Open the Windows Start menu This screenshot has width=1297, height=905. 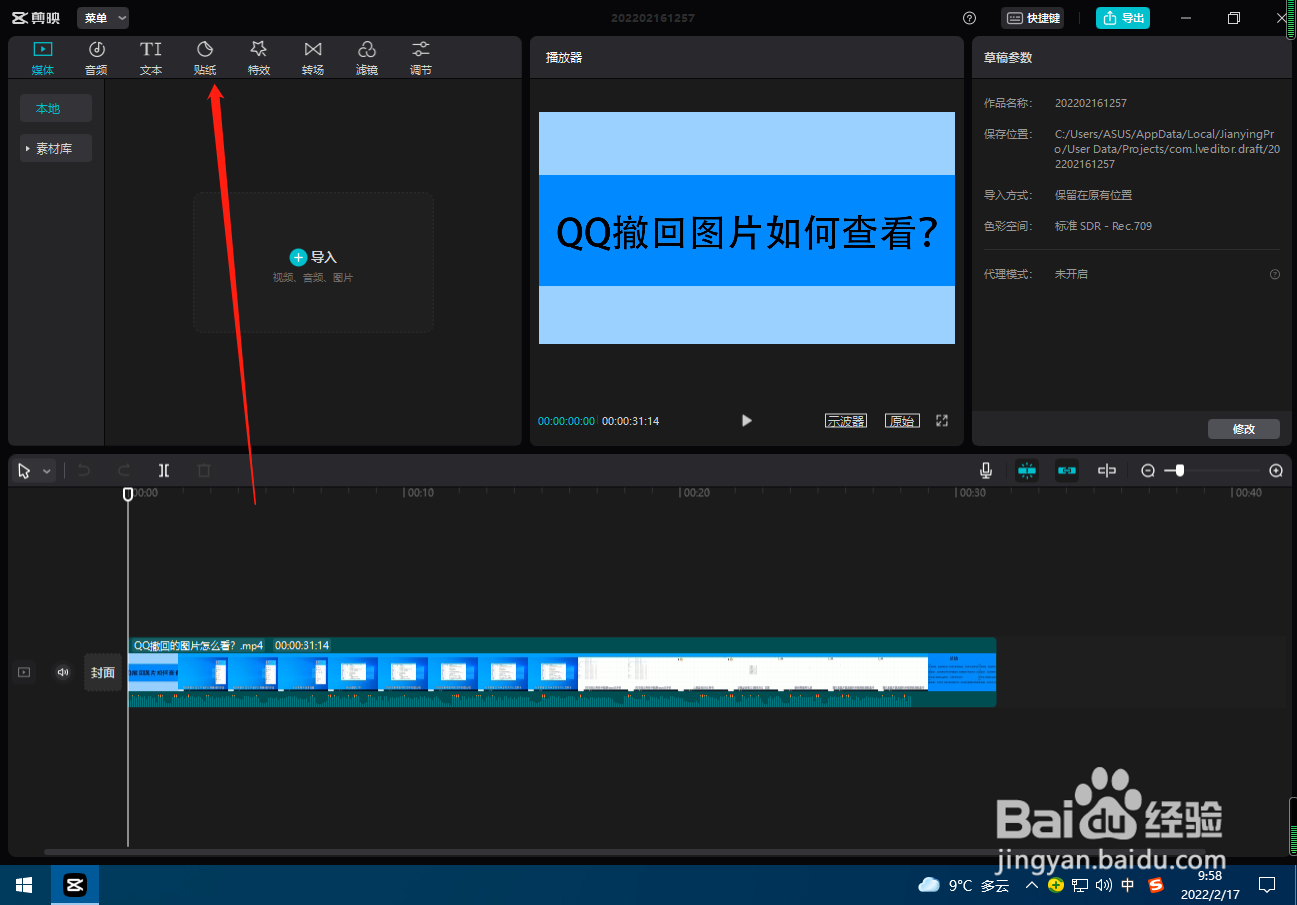tap(24, 885)
